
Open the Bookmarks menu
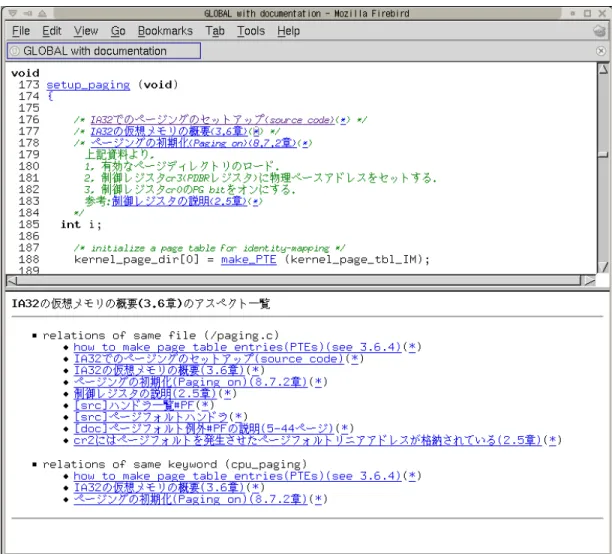[165, 31]
